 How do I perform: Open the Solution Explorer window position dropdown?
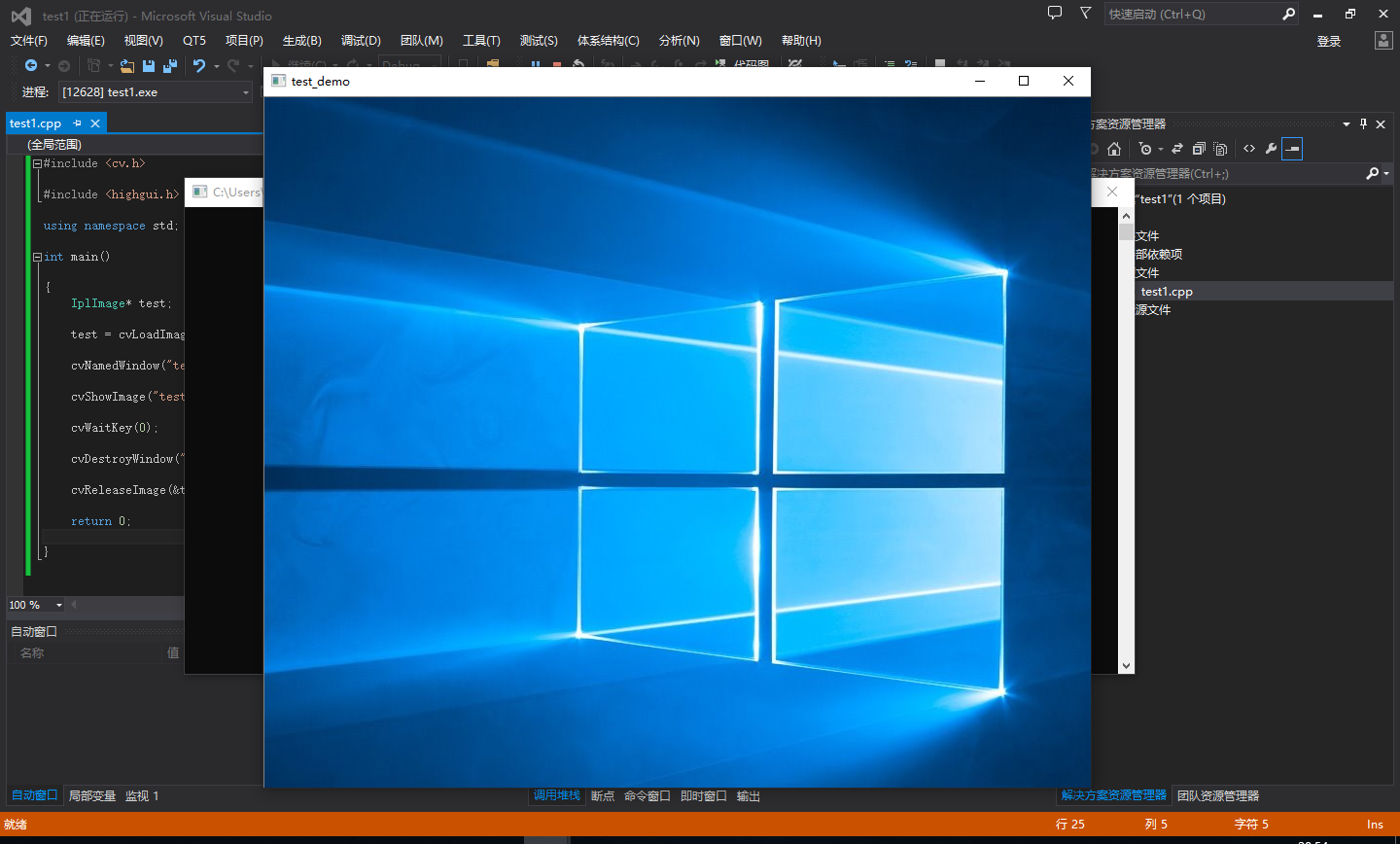click(x=1347, y=123)
